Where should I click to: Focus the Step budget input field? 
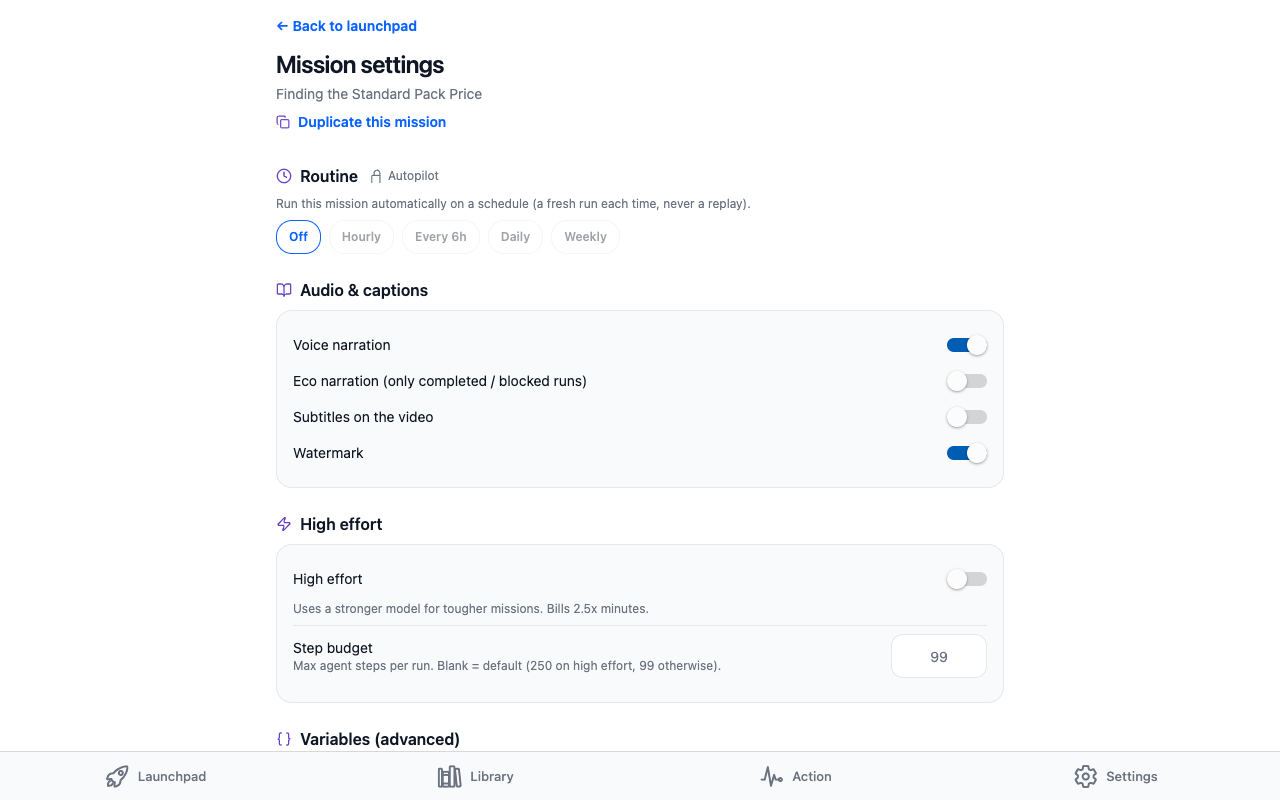pyautogui.click(x=939, y=657)
